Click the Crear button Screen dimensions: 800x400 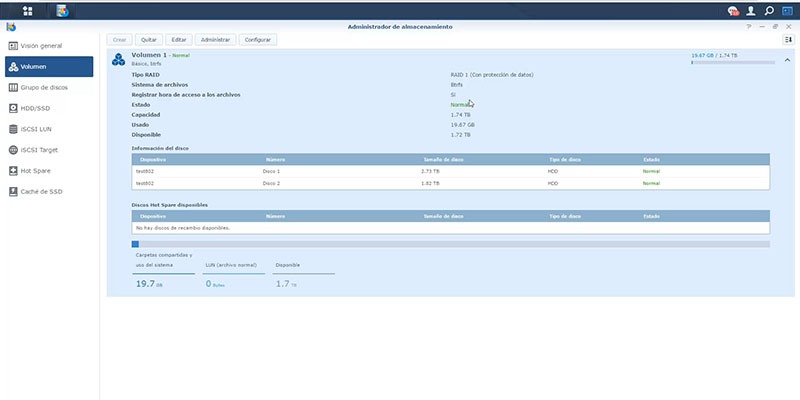[x=119, y=39]
